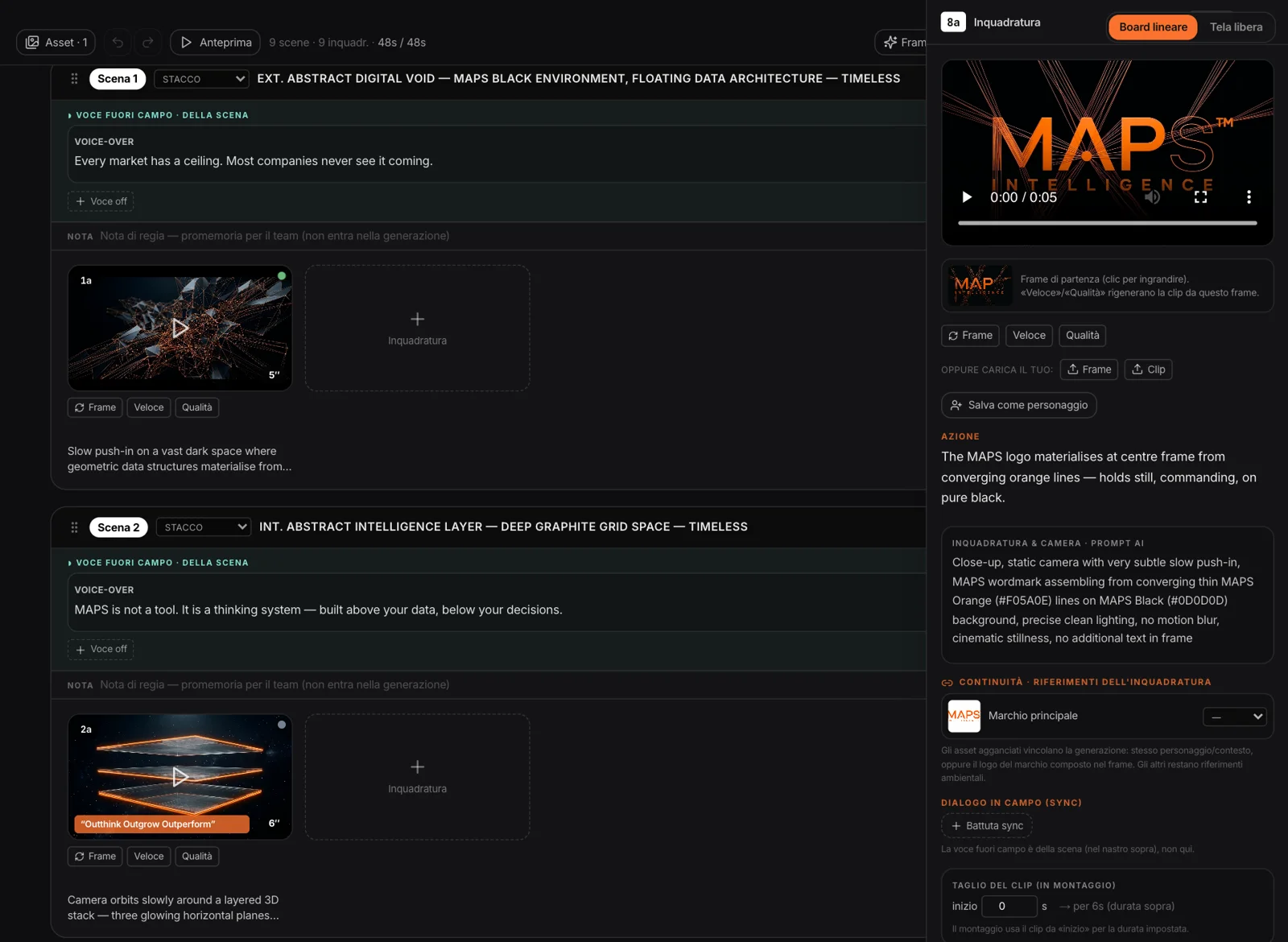Switch to Tela libera view
This screenshot has height=942, width=1288.
click(1236, 27)
